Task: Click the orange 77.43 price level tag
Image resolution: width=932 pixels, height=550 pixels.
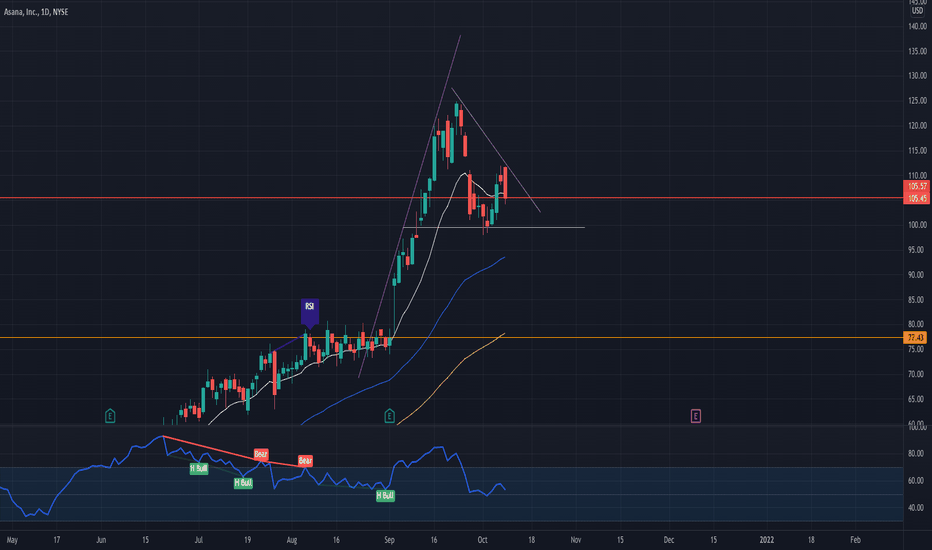Action: (915, 338)
